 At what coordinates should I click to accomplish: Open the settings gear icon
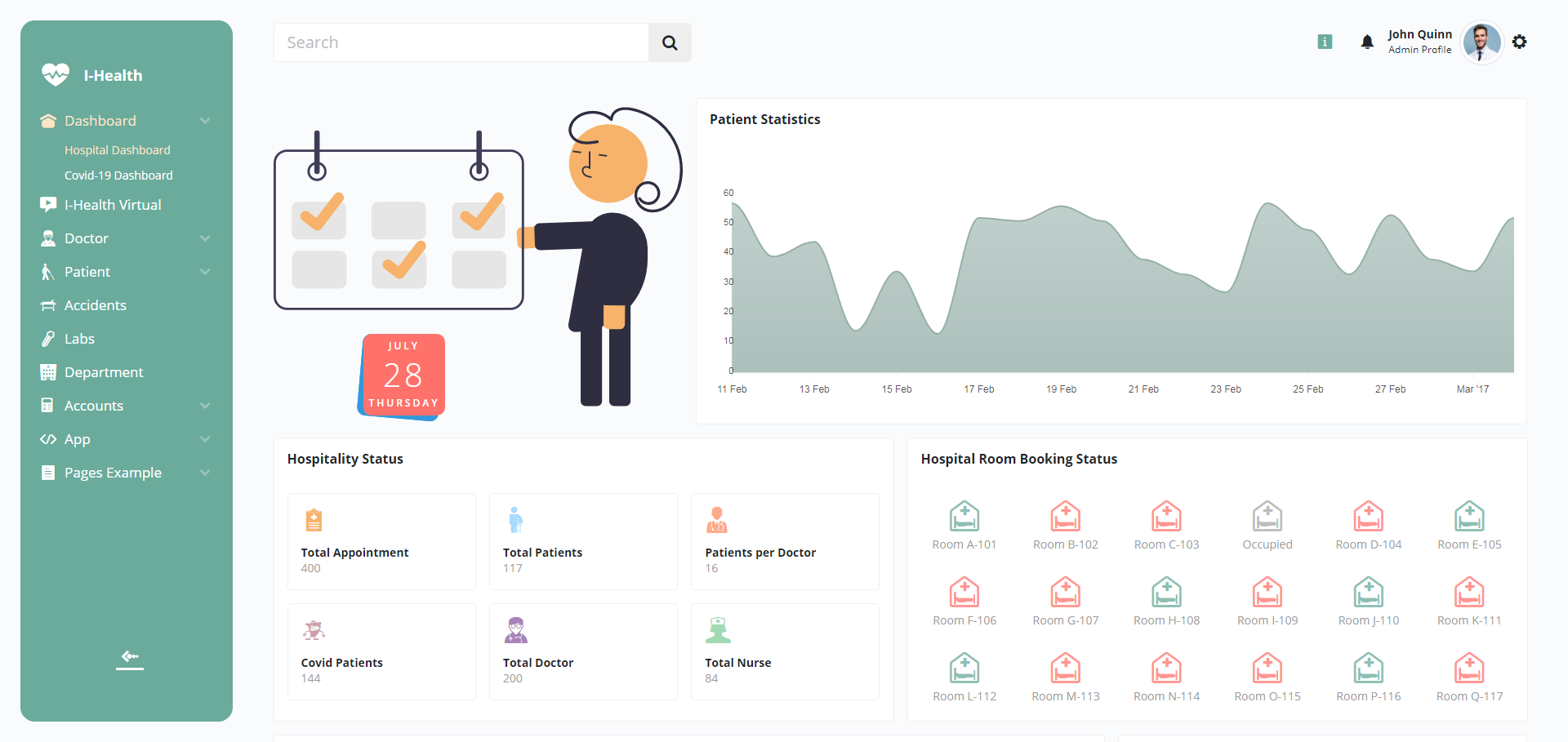1519,42
